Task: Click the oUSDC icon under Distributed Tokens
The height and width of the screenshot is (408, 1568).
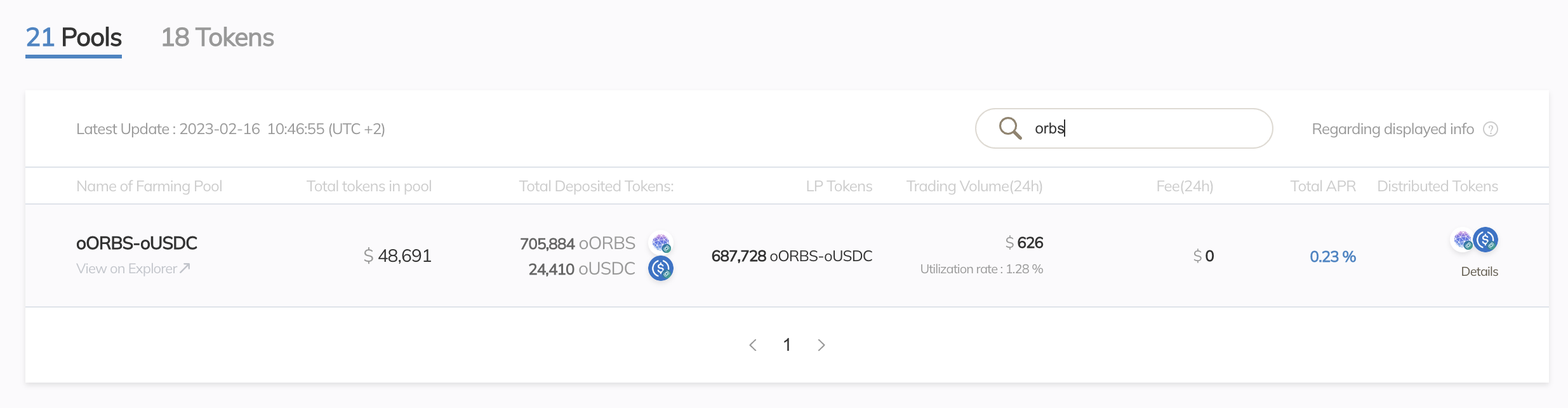Action: (x=1485, y=240)
